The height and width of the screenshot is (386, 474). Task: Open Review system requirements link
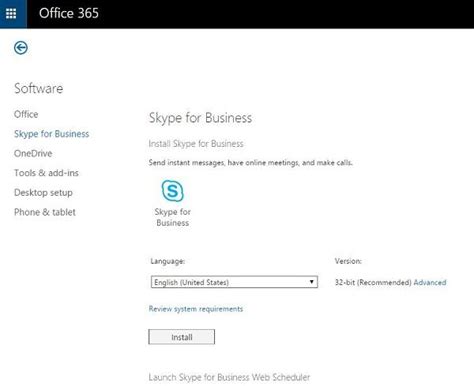[196, 309]
